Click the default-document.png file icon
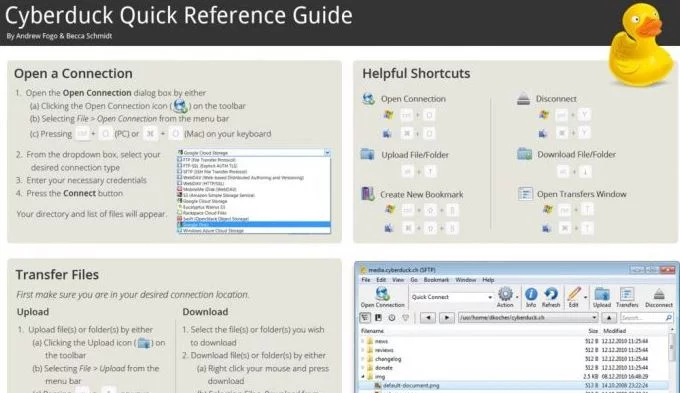This screenshot has width=680, height=393. point(377,385)
